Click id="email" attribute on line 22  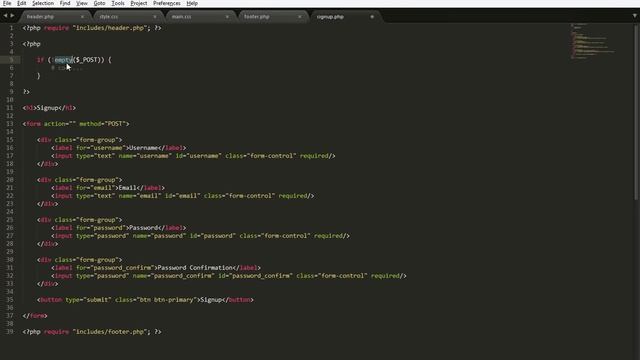pos(182,196)
